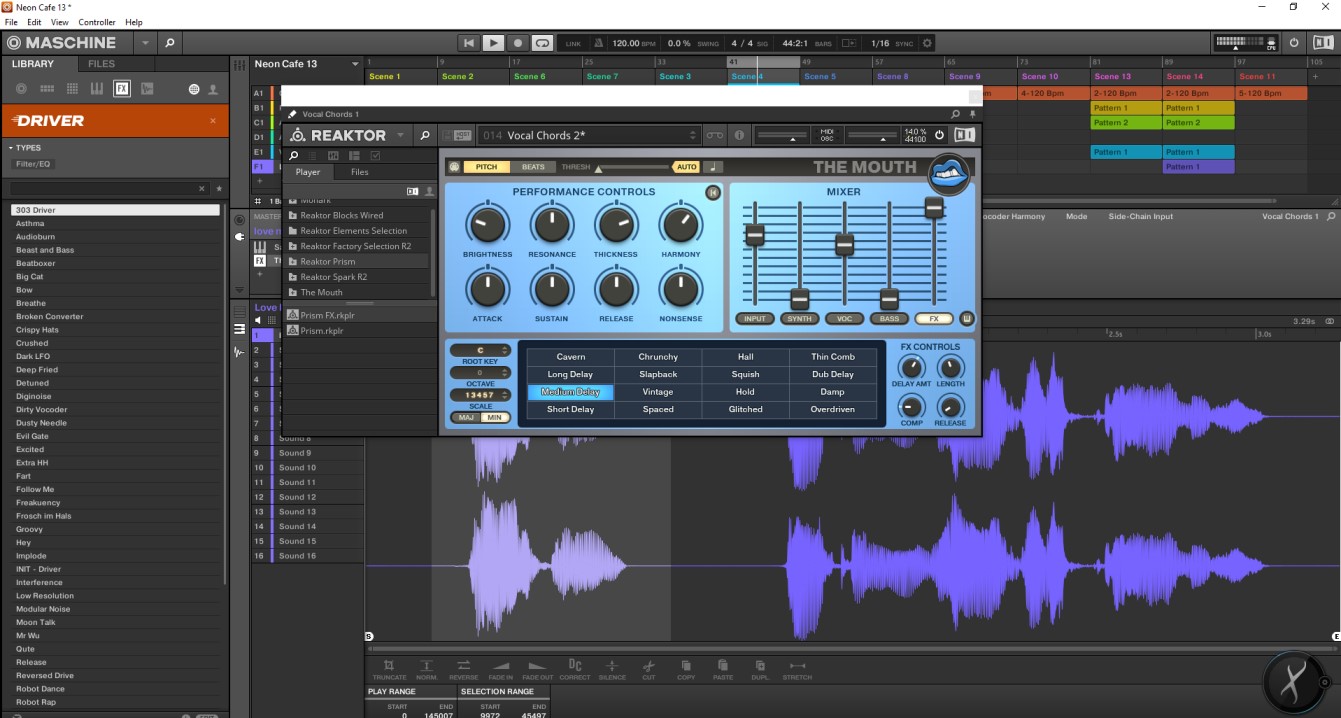Choose the Glitched FX preset
Screen dimensions: 1341x718
745,409
